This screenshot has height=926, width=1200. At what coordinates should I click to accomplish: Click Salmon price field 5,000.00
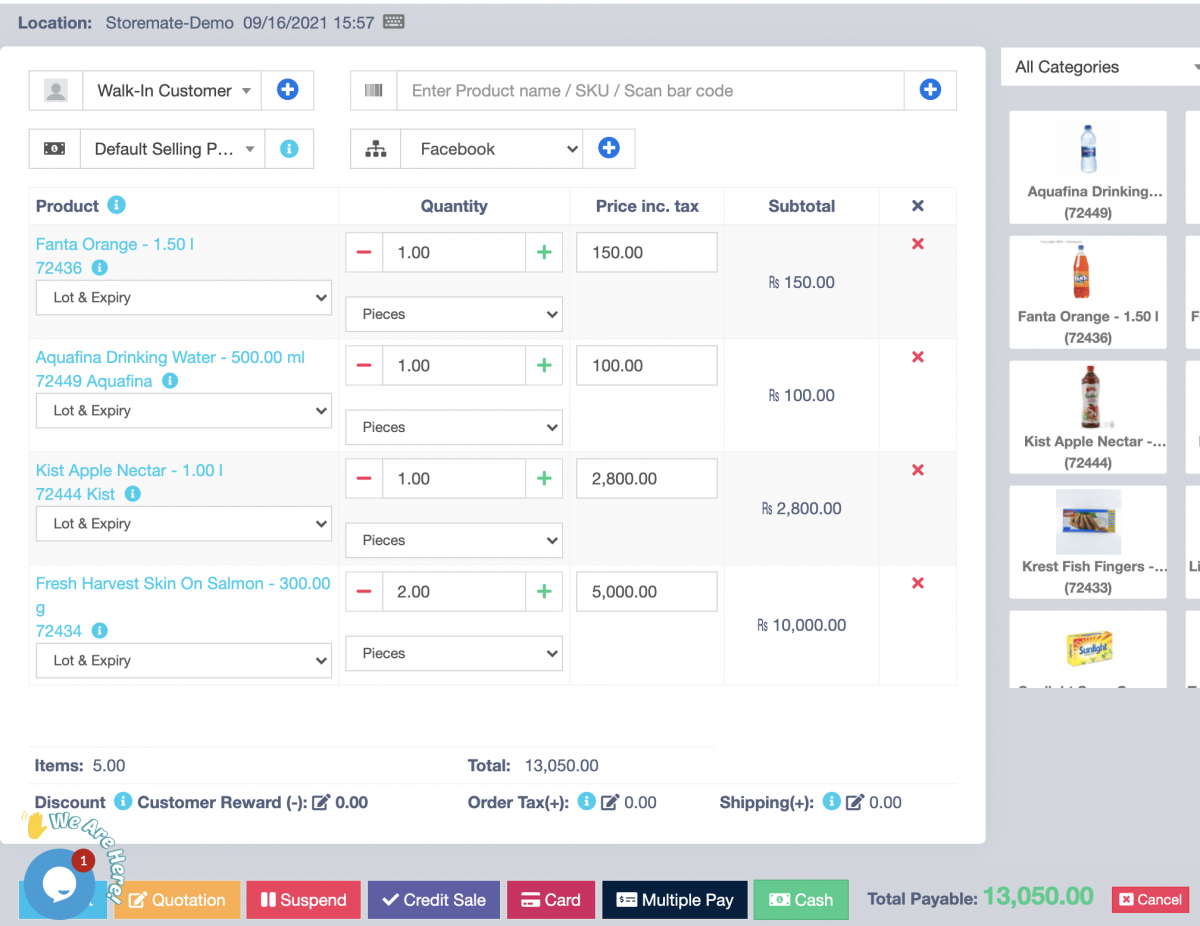(x=647, y=592)
